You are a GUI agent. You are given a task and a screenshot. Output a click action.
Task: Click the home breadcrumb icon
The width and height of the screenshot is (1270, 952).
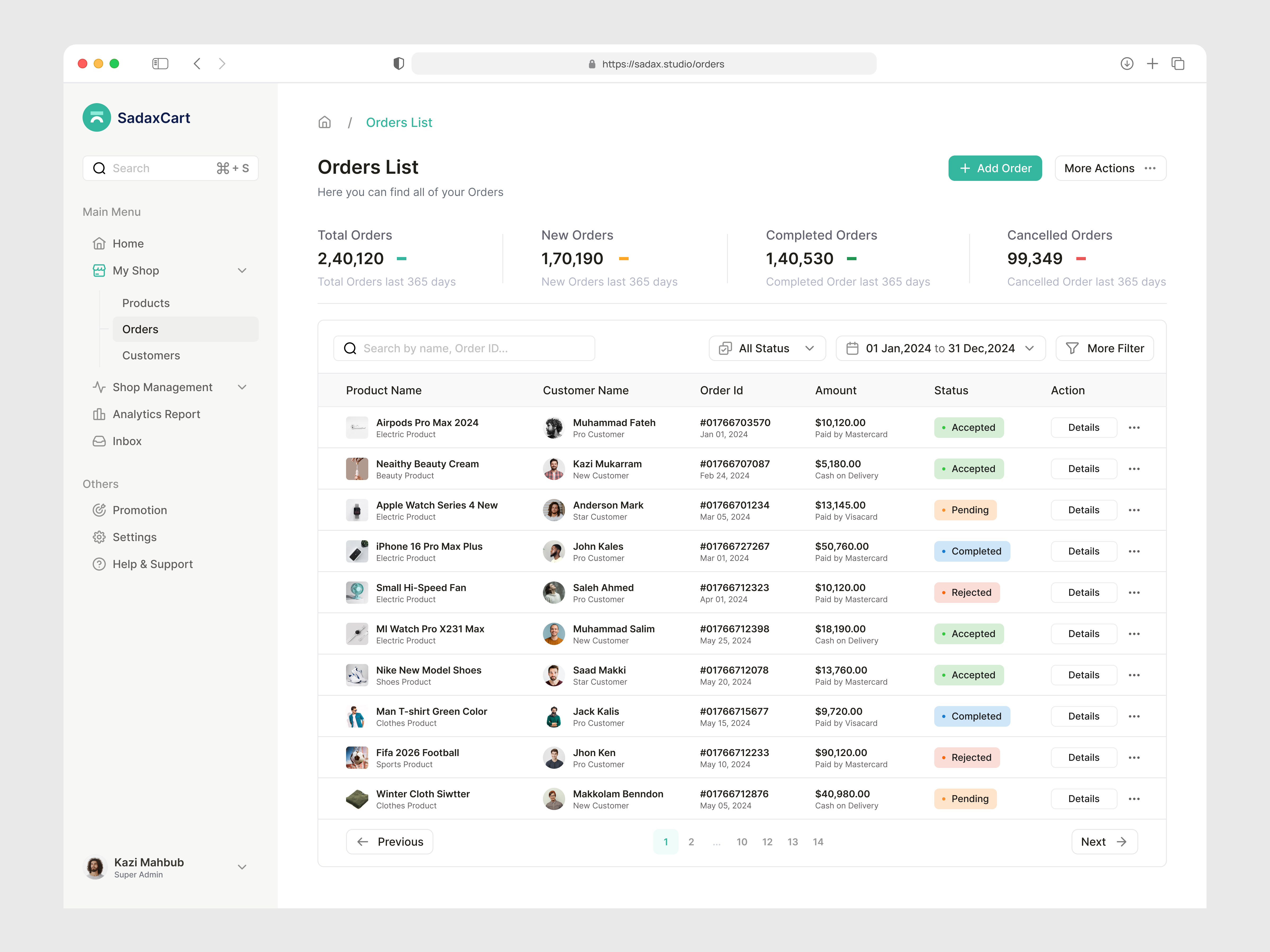324,122
